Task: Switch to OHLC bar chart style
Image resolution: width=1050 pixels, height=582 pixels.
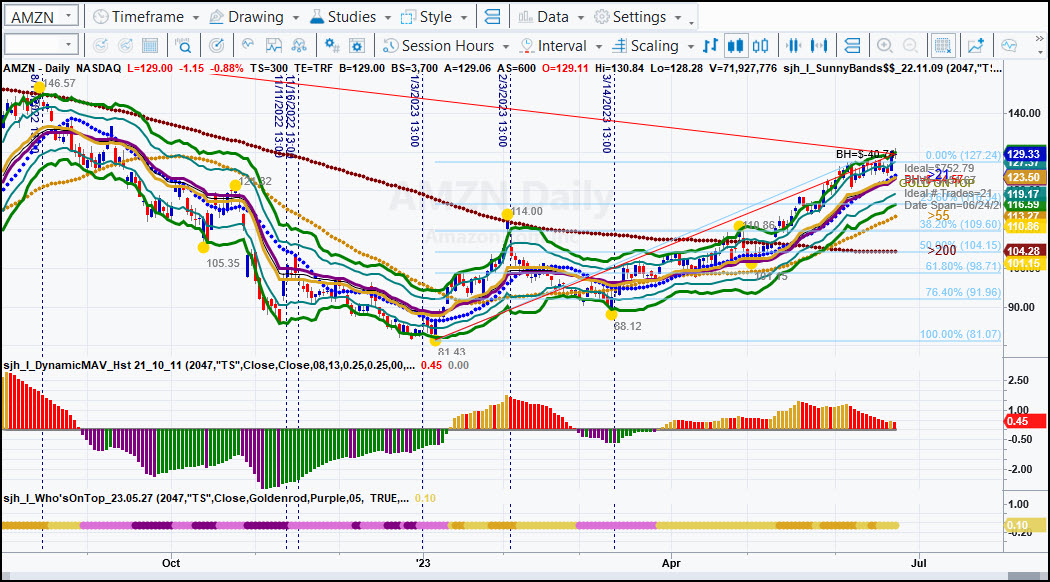Action: click(x=710, y=46)
